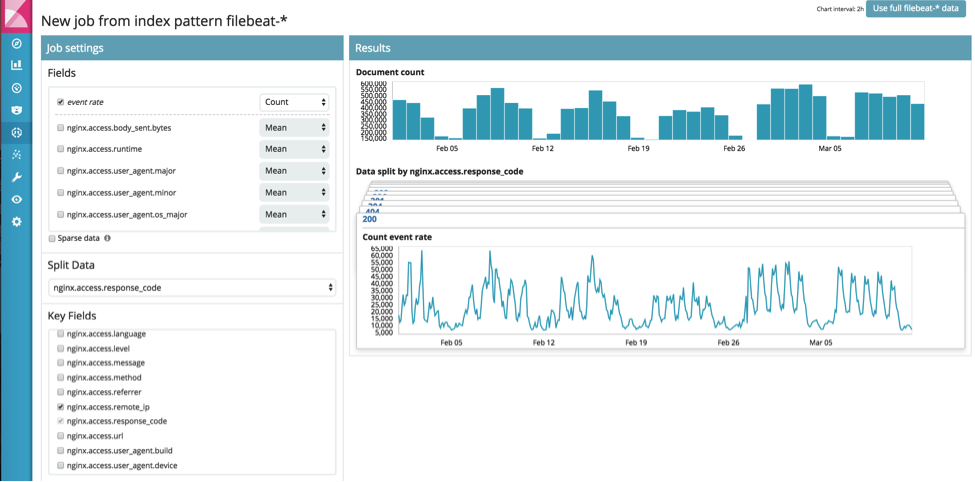Viewport: 975px width, 482px height.
Task: Open Management via the gear icon
Action: tap(17, 221)
